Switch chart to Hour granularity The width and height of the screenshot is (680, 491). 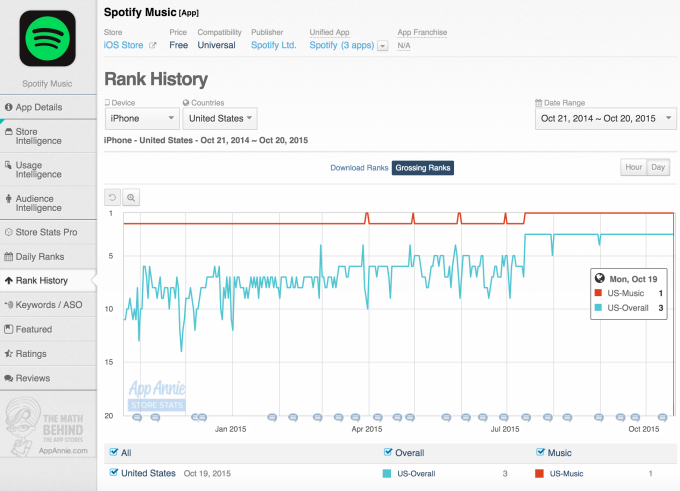(633, 167)
